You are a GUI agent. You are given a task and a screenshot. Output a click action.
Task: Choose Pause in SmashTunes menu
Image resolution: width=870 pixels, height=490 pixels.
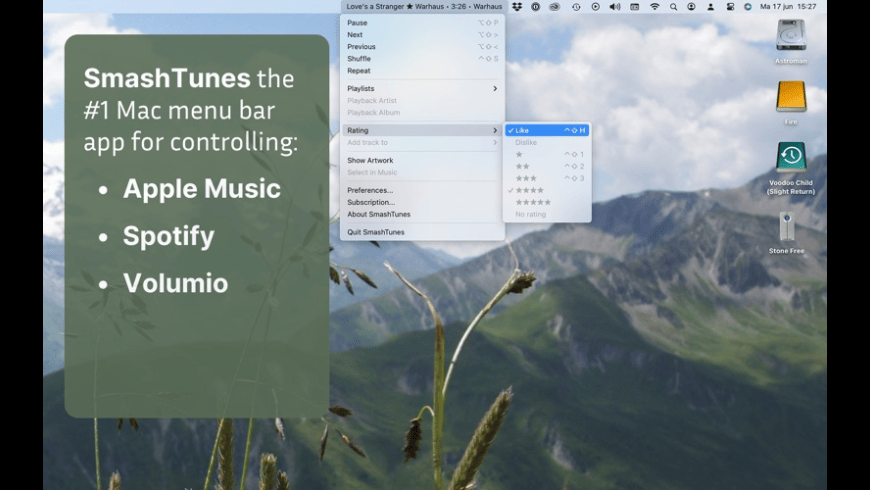coord(422,23)
